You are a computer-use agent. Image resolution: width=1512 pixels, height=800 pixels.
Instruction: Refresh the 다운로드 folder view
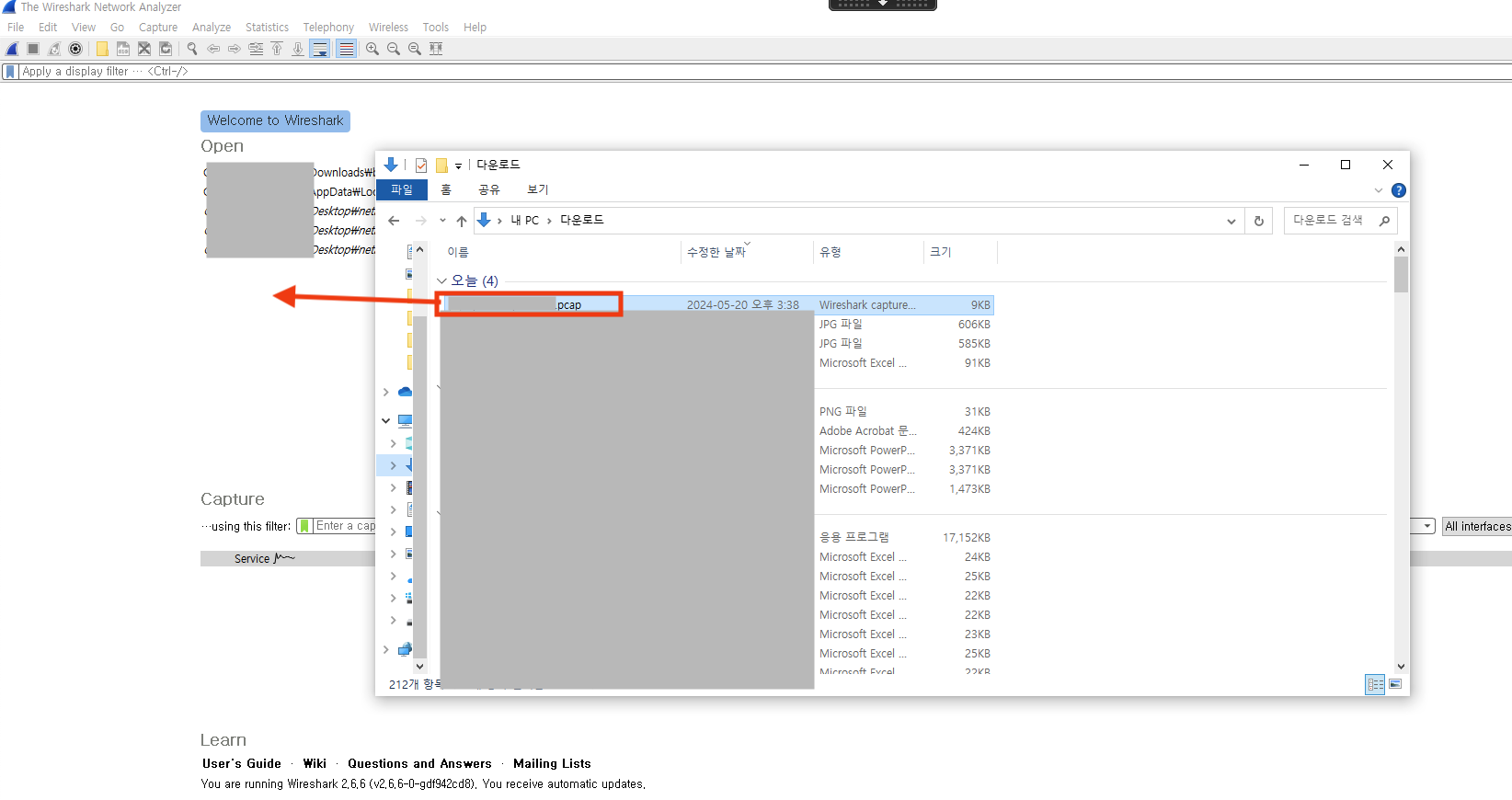1259,221
